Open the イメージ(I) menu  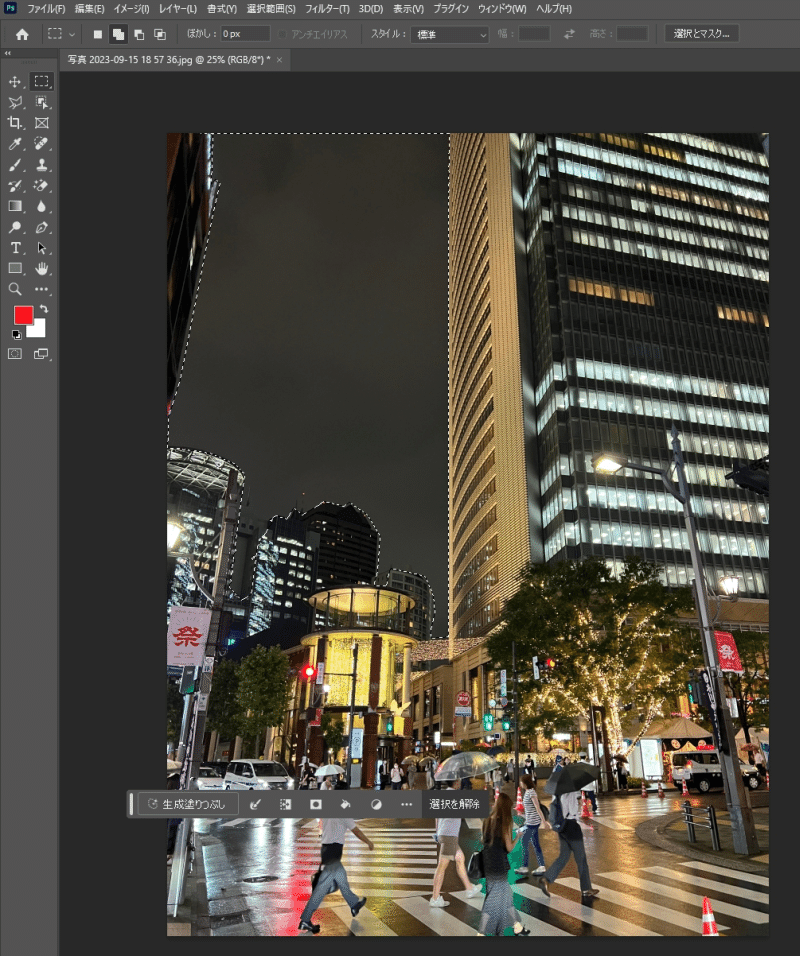pos(130,9)
